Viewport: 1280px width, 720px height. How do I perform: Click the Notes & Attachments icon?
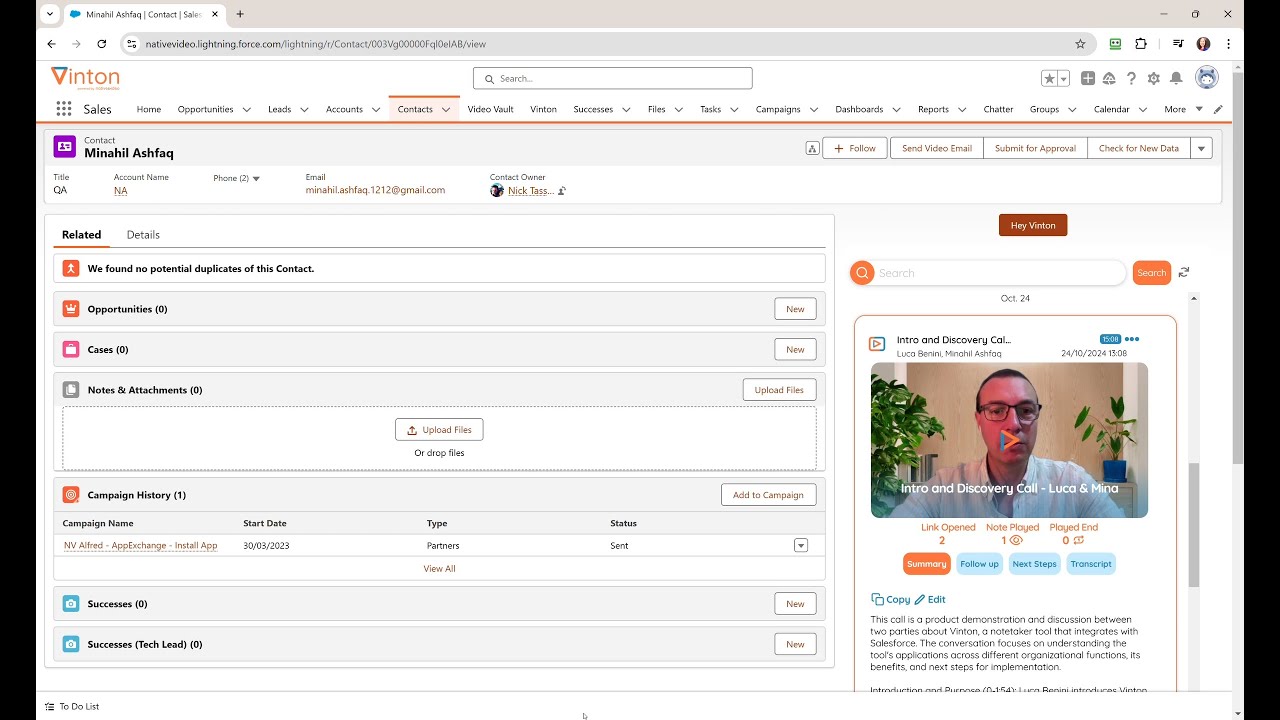pyautogui.click(x=71, y=390)
